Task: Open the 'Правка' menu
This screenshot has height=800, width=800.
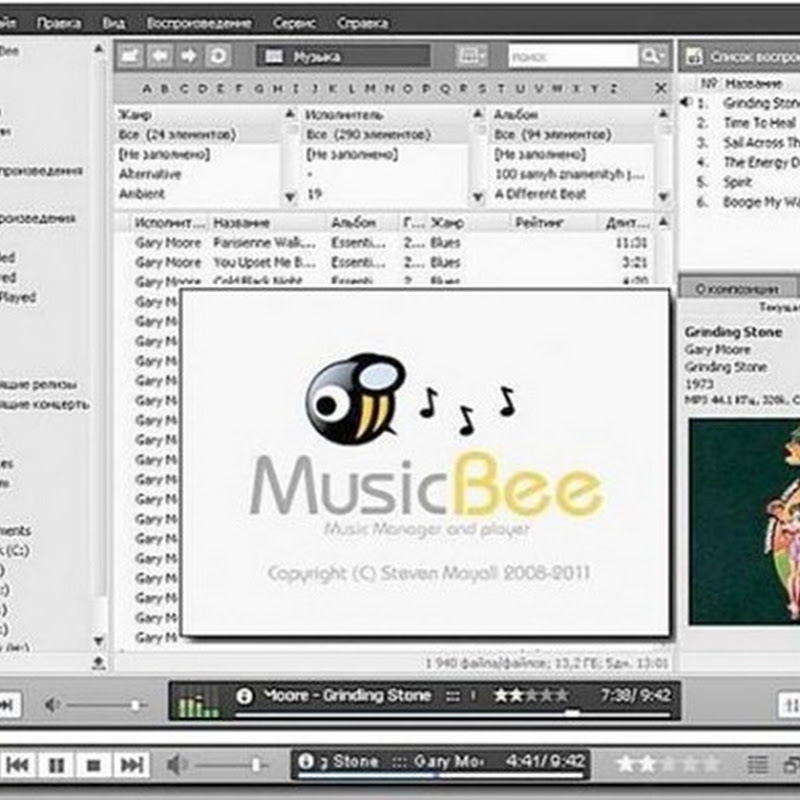Action: (58, 23)
